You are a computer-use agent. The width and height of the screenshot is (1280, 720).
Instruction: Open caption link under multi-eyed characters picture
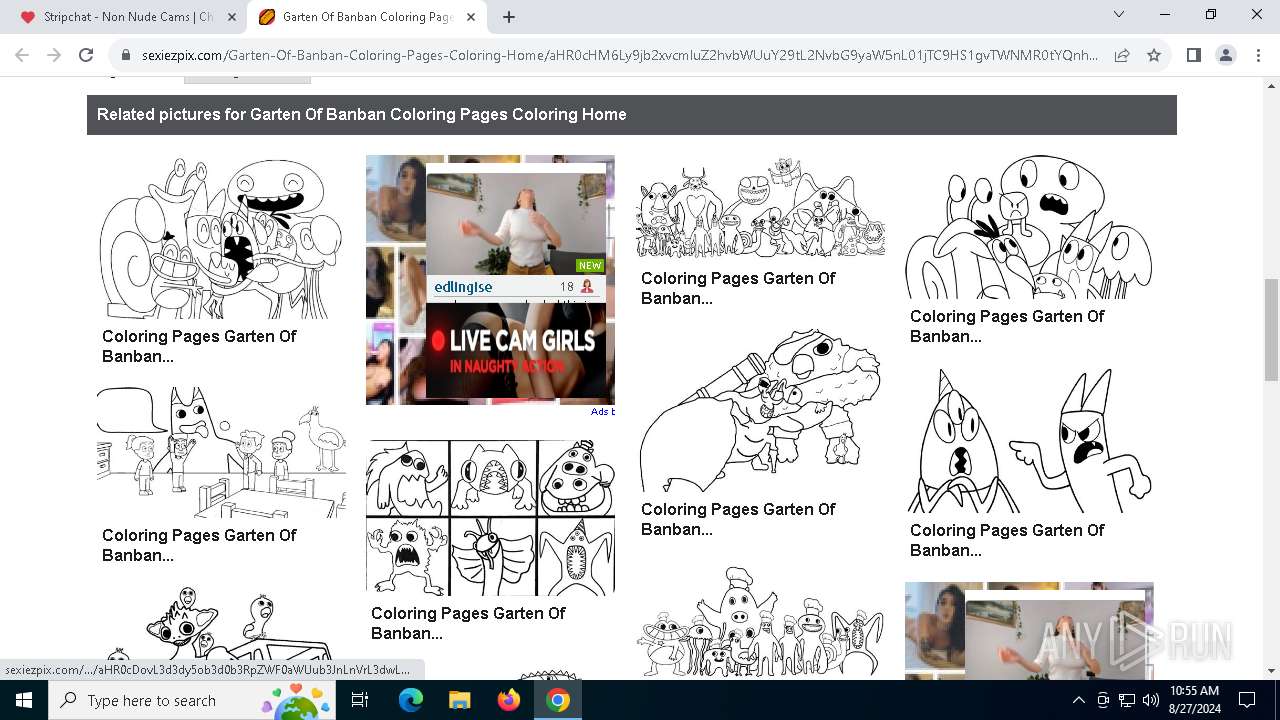pos(1007,326)
